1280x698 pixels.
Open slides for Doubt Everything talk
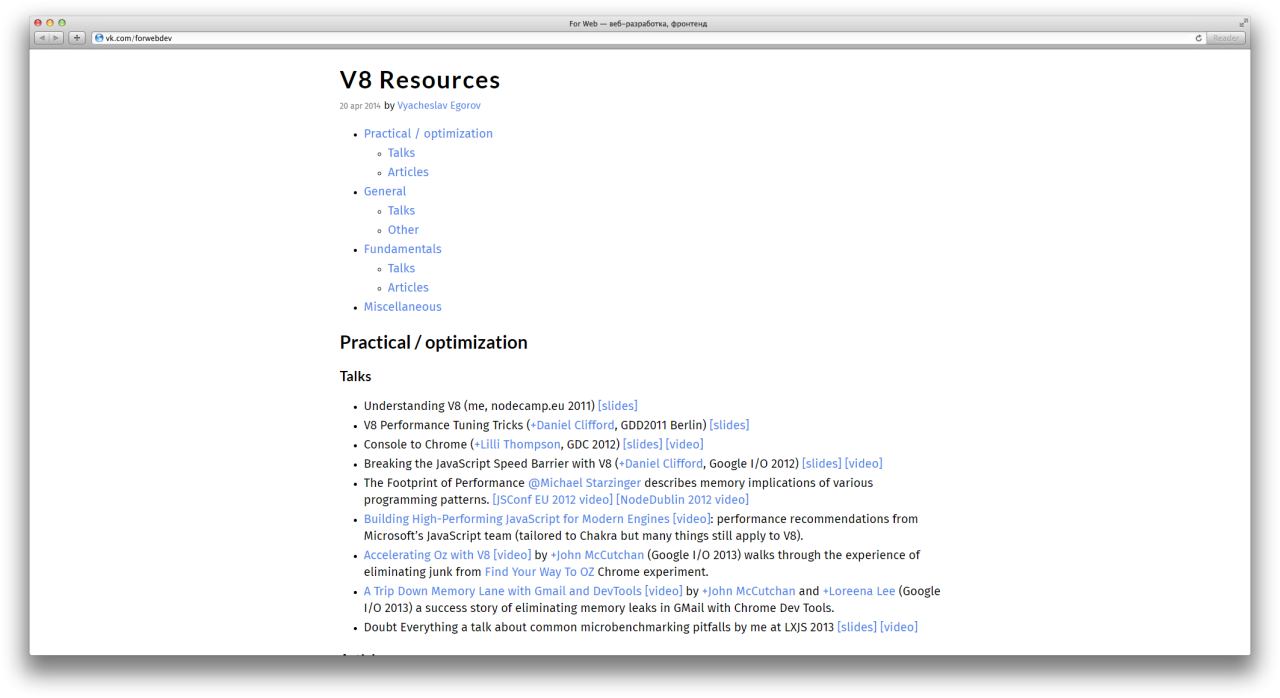point(857,627)
